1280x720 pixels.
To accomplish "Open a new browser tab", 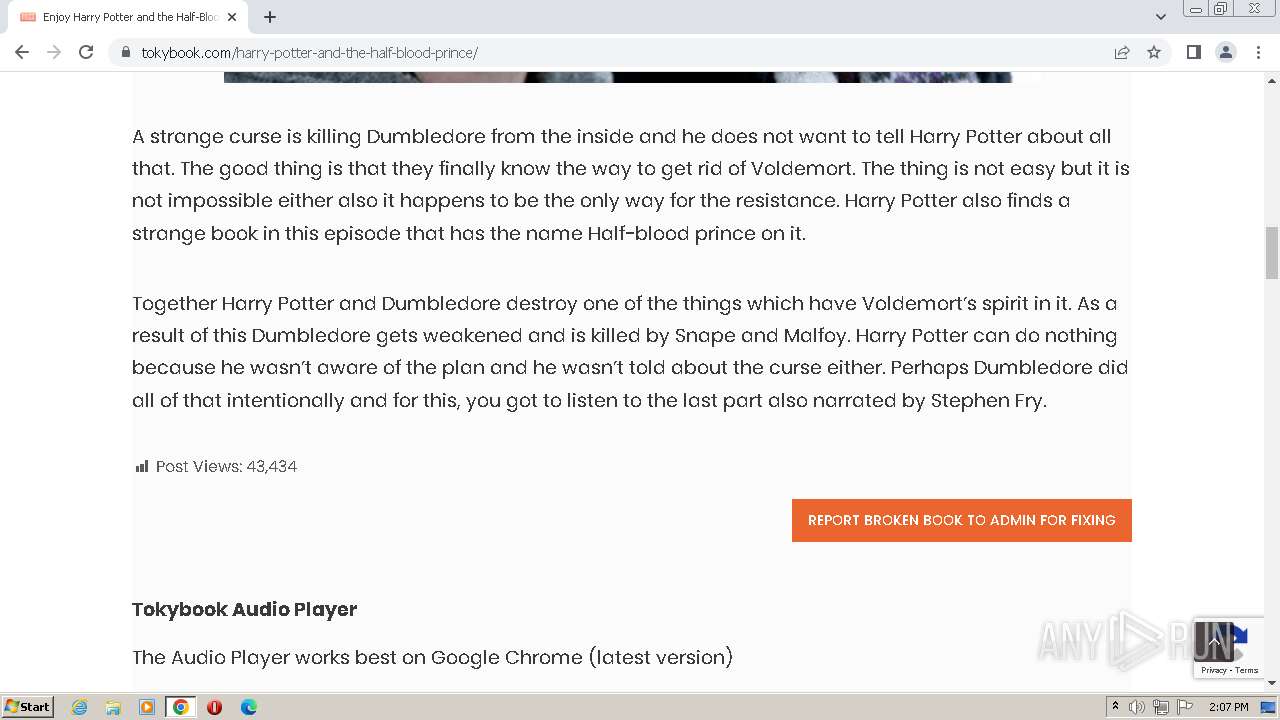I will pyautogui.click(x=270, y=17).
